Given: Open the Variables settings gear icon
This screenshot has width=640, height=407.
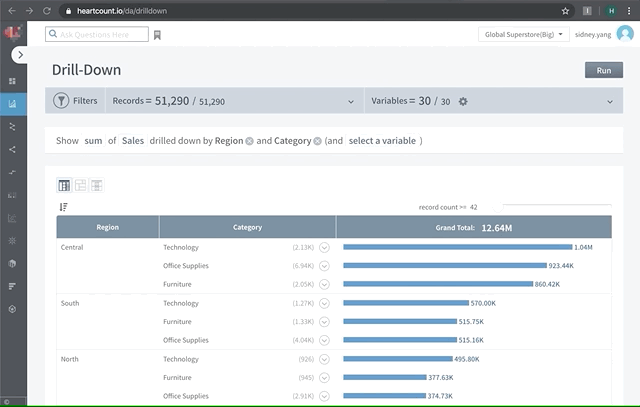Looking at the screenshot, I should [463, 101].
